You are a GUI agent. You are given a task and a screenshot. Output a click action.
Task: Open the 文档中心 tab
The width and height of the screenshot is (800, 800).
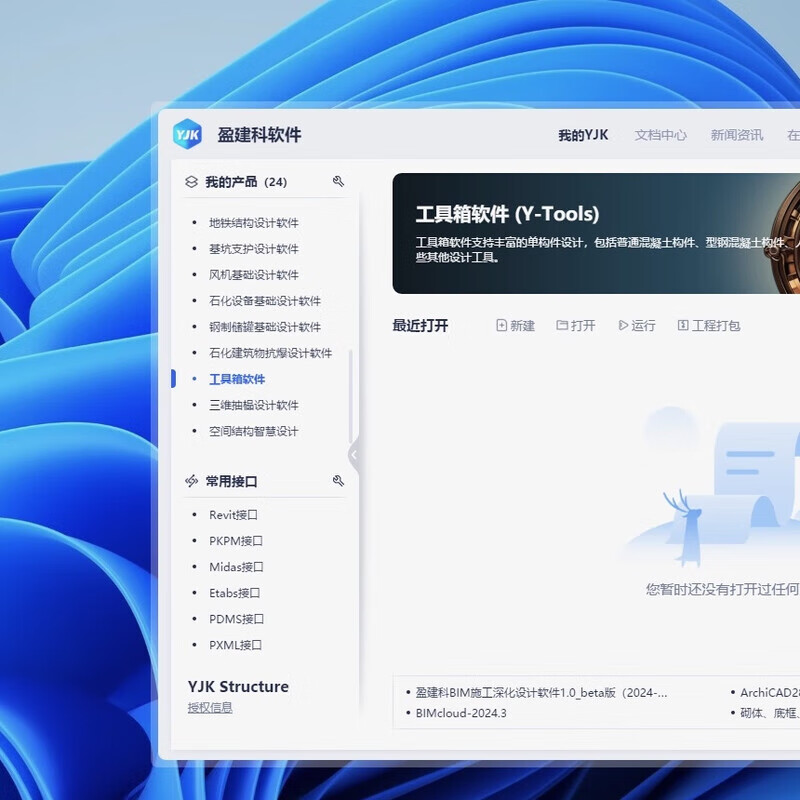click(x=660, y=135)
